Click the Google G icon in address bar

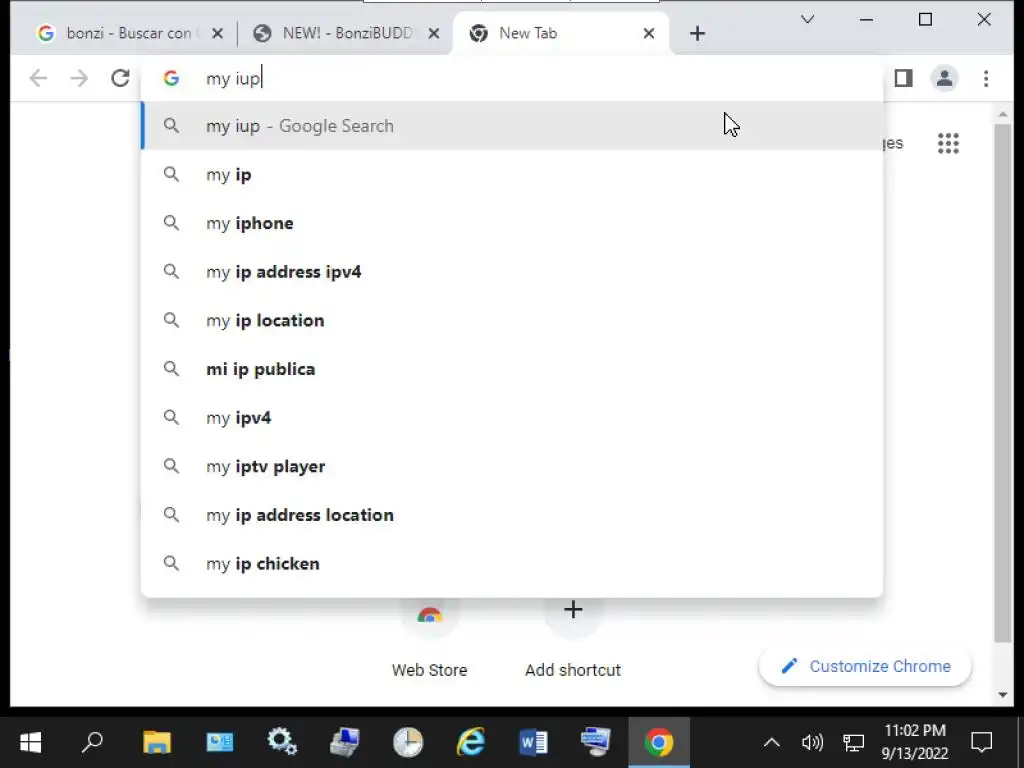click(171, 78)
